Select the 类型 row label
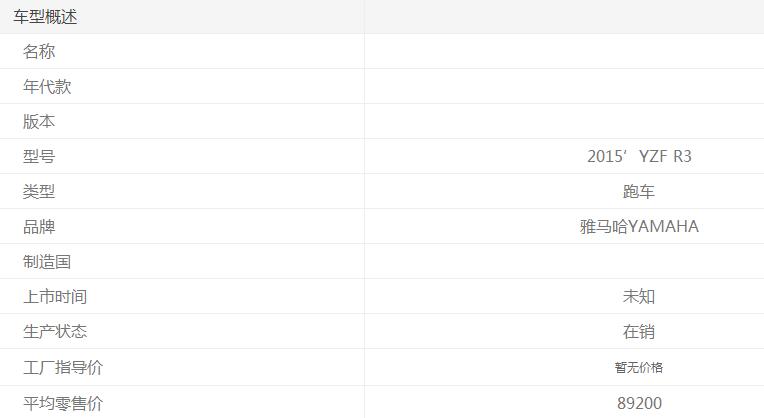The width and height of the screenshot is (764, 418). (39, 192)
